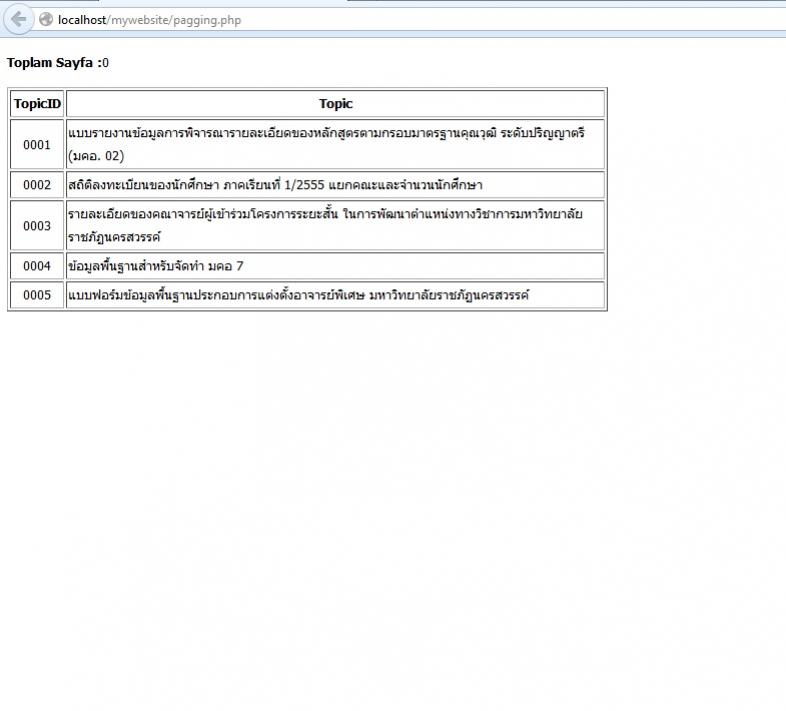This screenshot has width=786, height=711.
Task: Select TopicID cell 0005
Action: [x=37, y=295]
